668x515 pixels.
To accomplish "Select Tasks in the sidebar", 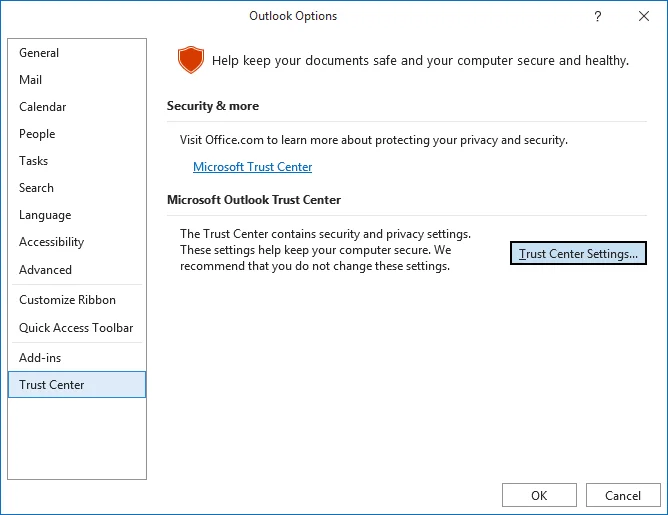I will click(77, 161).
